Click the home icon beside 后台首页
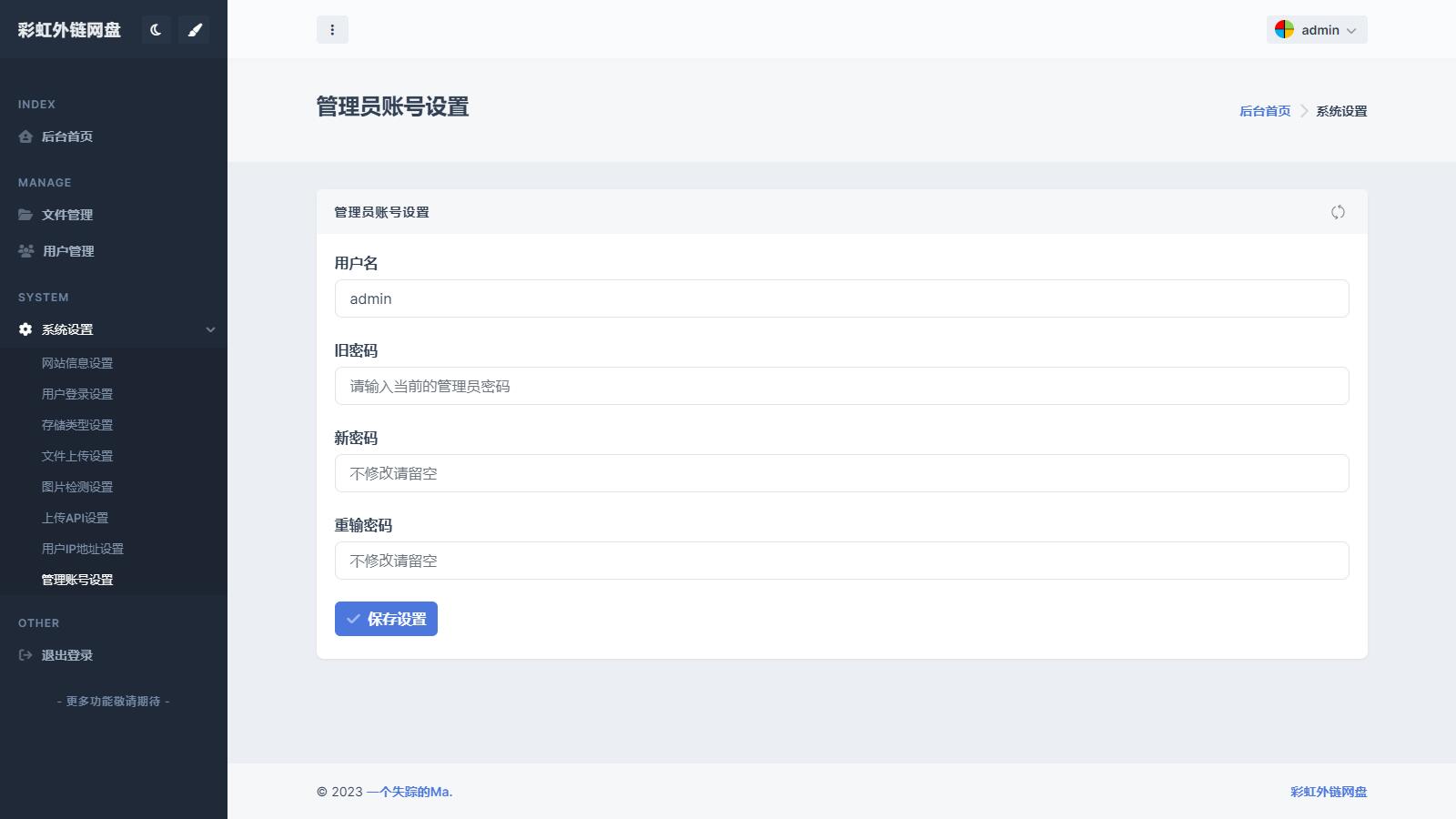1456x819 pixels. 25,136
